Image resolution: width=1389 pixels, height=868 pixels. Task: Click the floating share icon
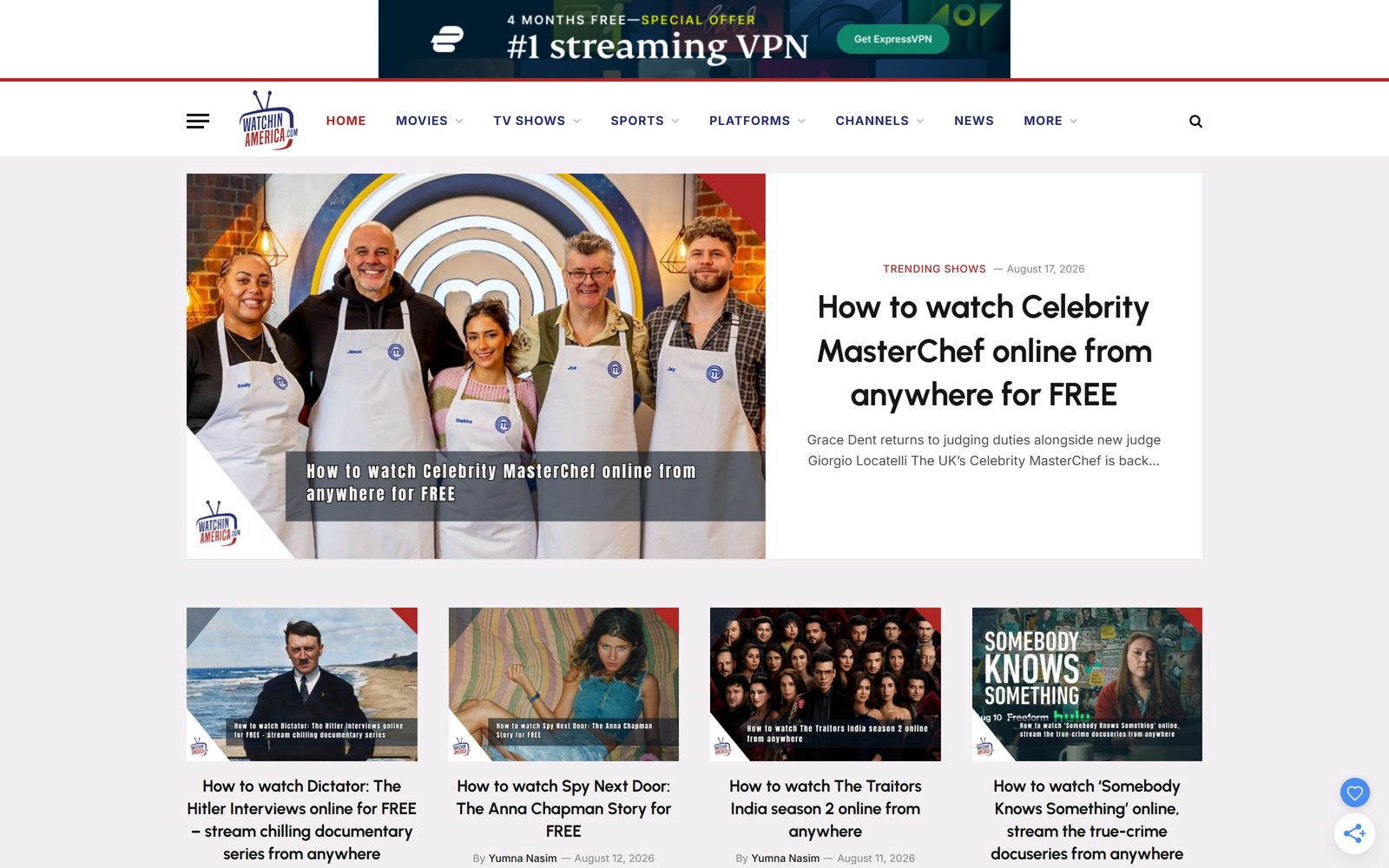tap(1354, 834)
